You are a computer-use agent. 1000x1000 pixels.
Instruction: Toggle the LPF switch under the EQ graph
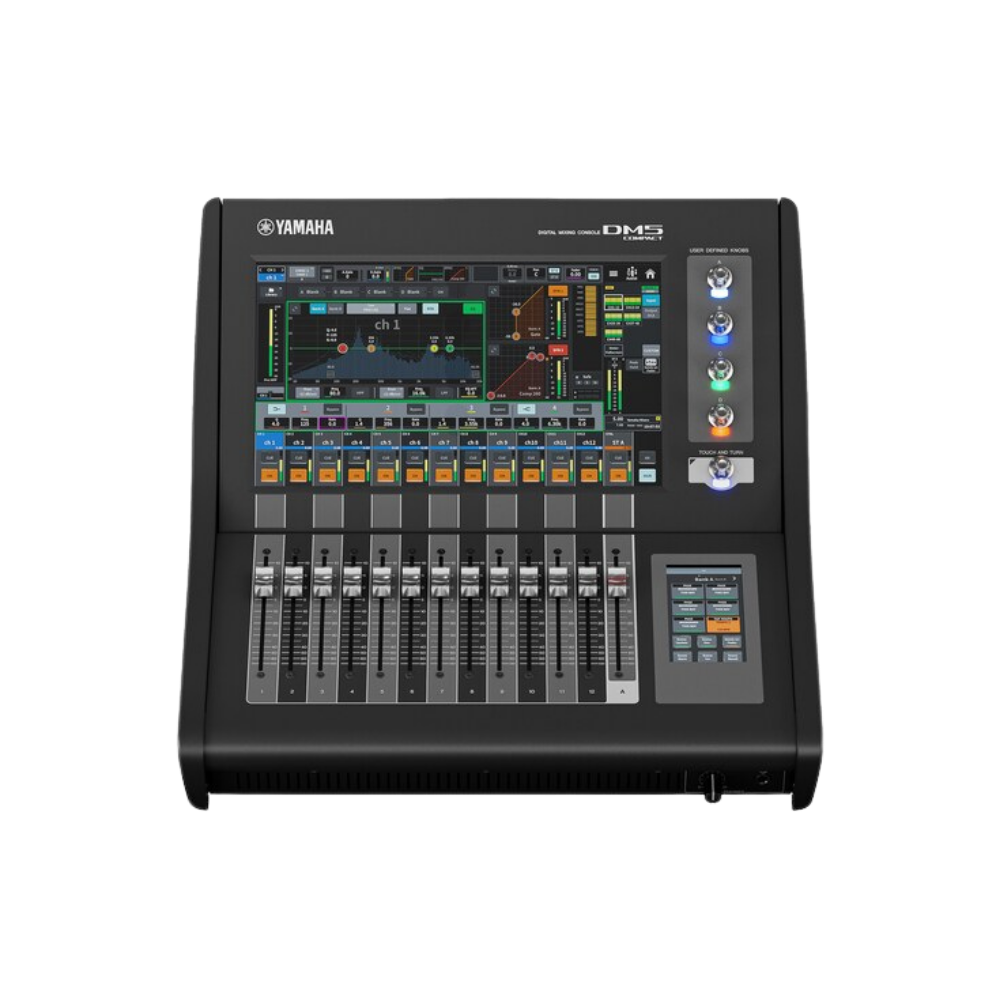(445, 393)
